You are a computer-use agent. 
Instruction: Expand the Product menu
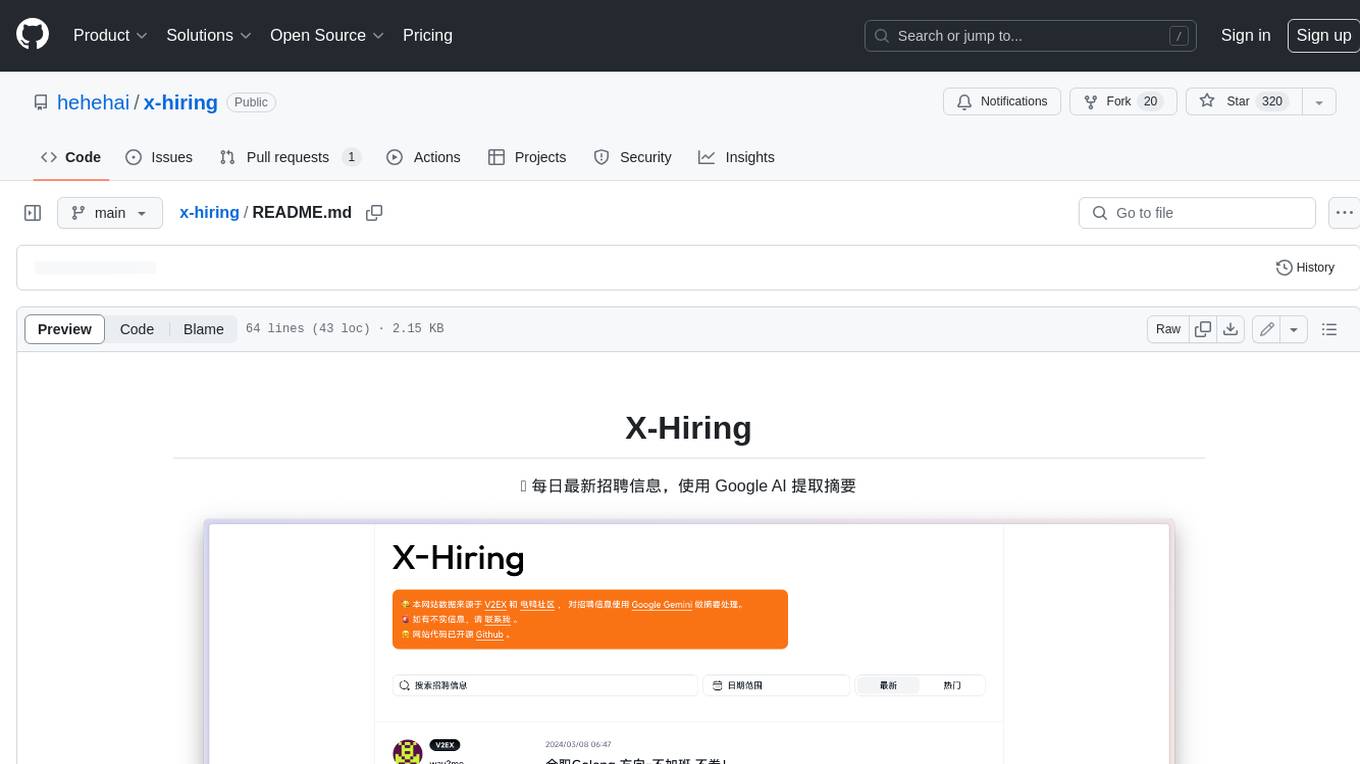(110, 35)
